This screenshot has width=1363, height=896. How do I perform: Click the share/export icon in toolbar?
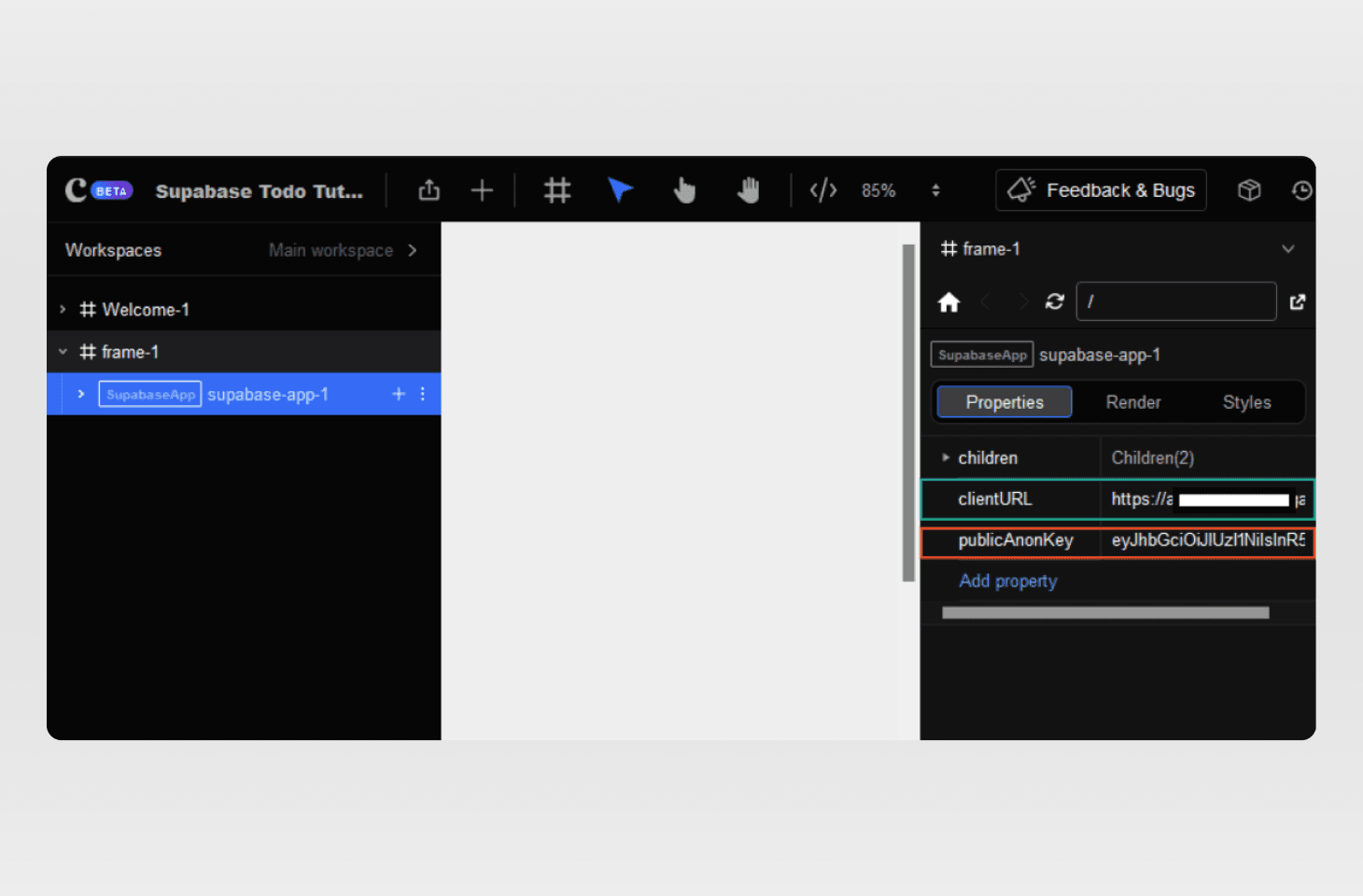click(429, 190)
